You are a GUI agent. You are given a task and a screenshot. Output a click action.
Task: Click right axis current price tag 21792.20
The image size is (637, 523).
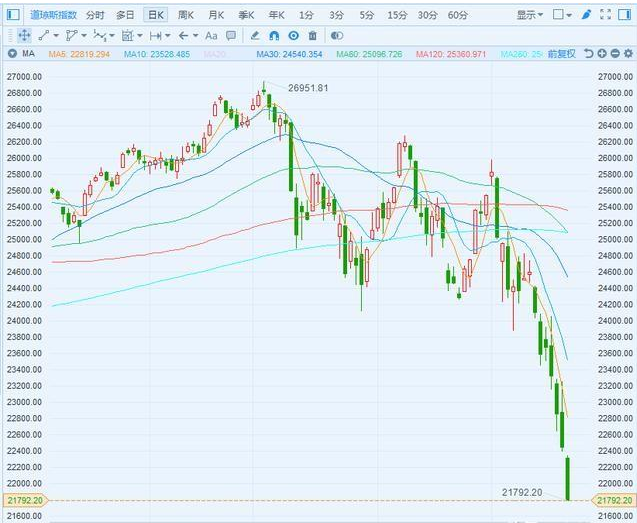(614, 500)
